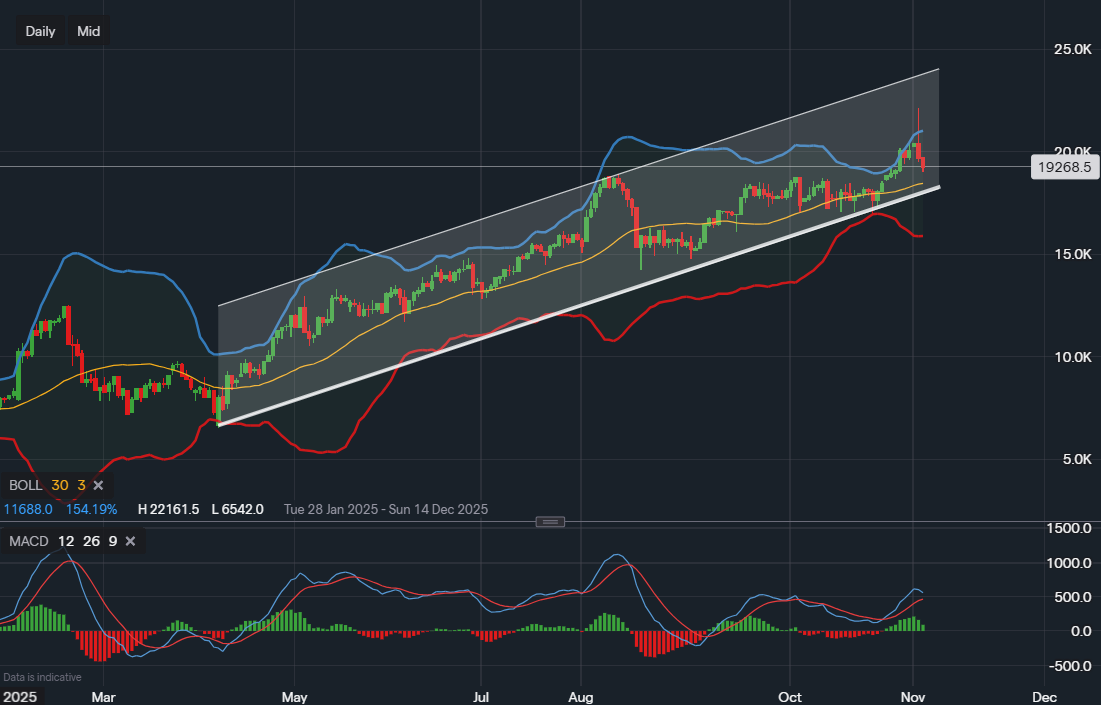The image size is (1101, 705).
Task: Close the MACD indicator panel
Action: pyautogui.click(x=130, y=541)
